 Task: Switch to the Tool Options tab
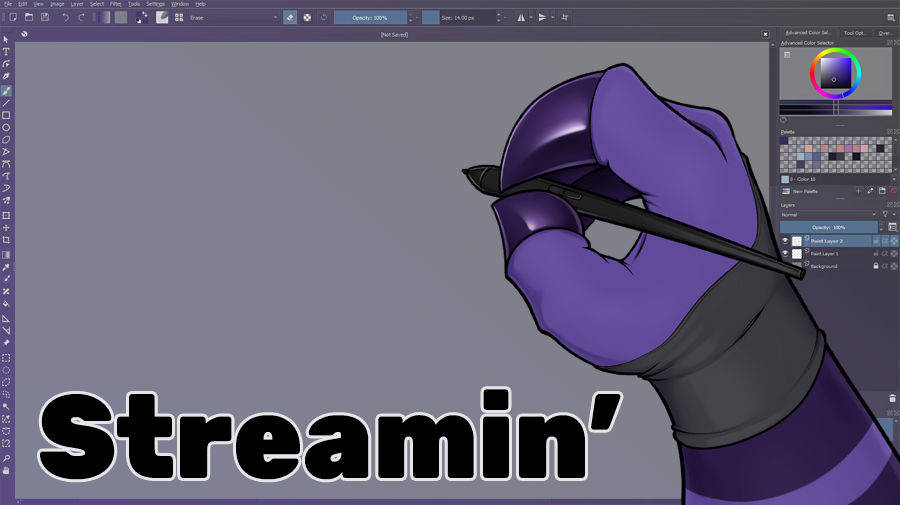[x=855, y=33]
